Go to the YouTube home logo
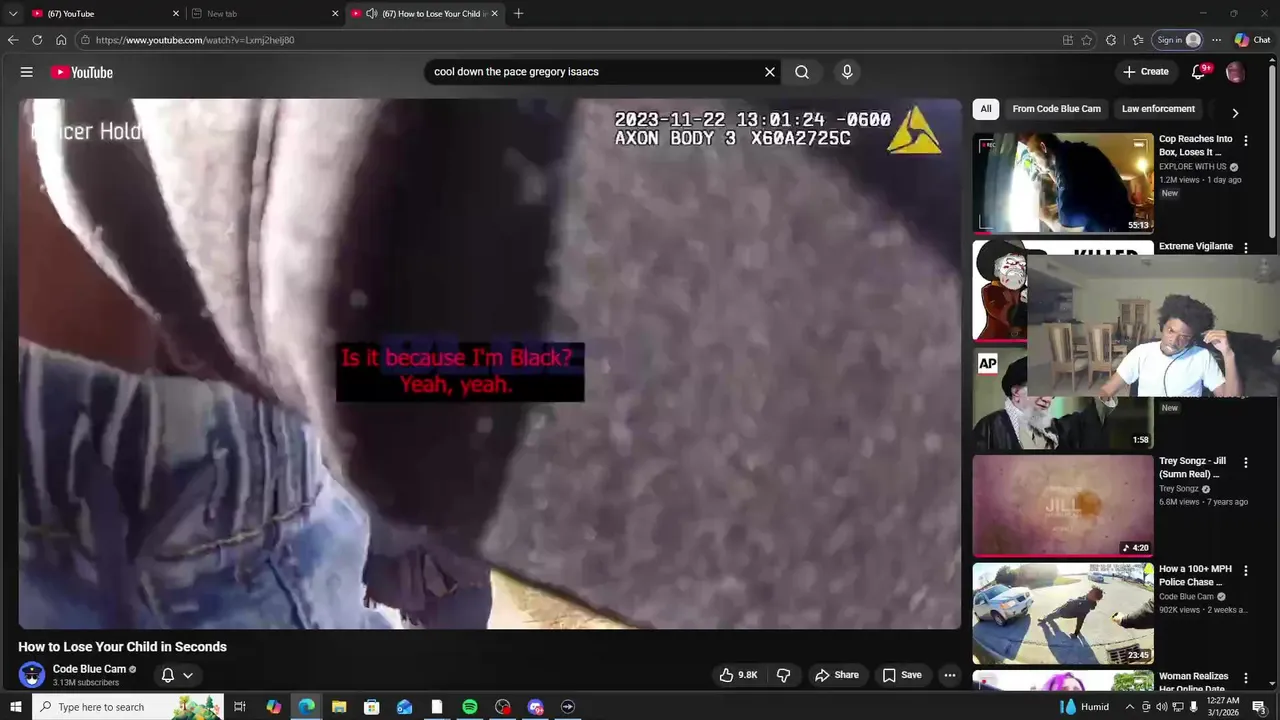The width and height of the screenshot is (1280, 720). click(x=82, y=72)
